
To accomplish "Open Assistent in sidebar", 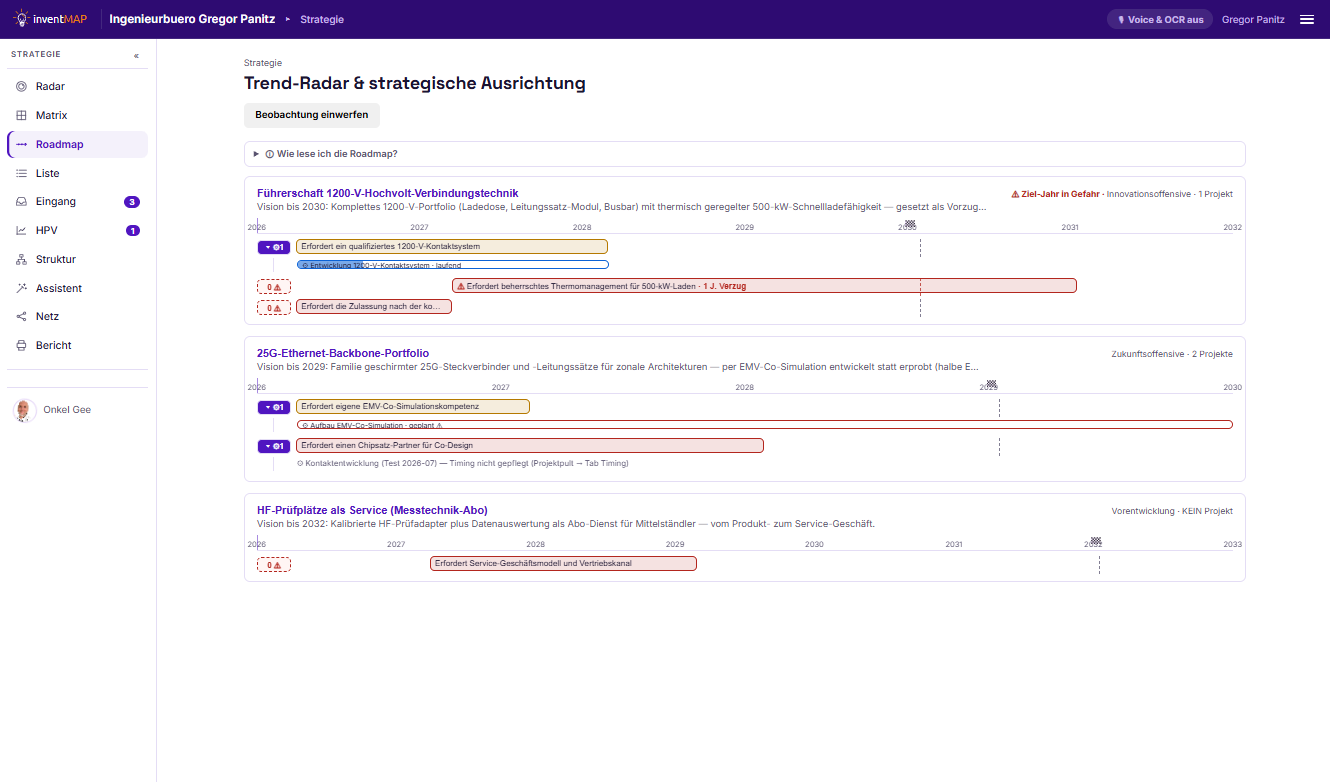I will point(77,289).
